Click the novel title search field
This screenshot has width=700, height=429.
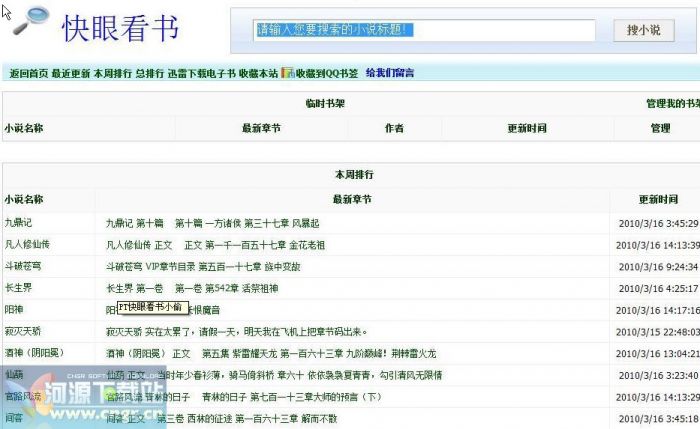point(425,31)
